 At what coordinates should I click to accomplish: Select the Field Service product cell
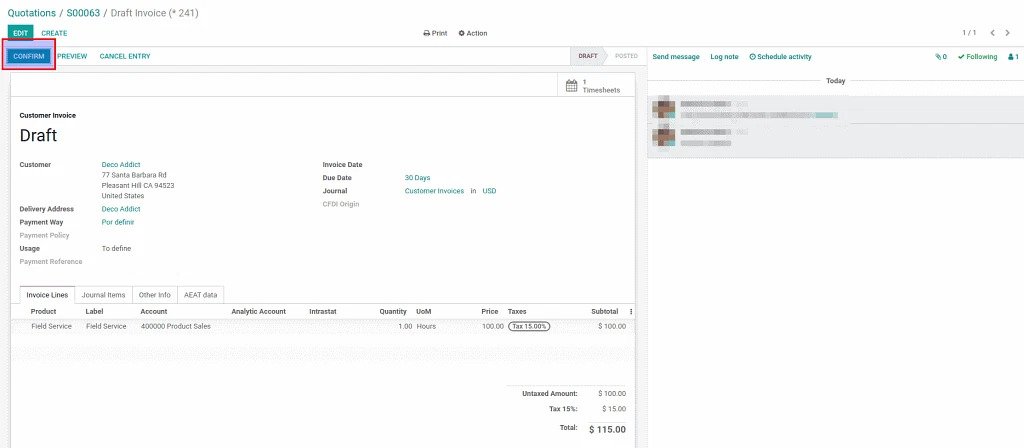(52, 326)
